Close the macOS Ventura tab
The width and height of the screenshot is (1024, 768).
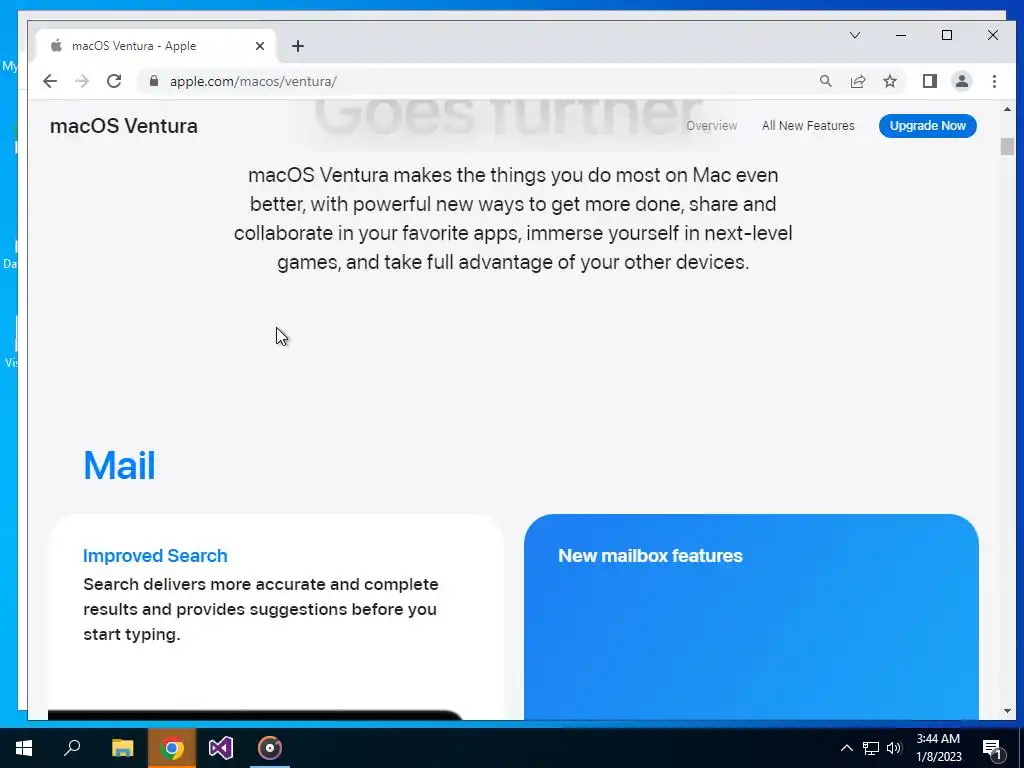pyautogui.click(x=260, y=46)
